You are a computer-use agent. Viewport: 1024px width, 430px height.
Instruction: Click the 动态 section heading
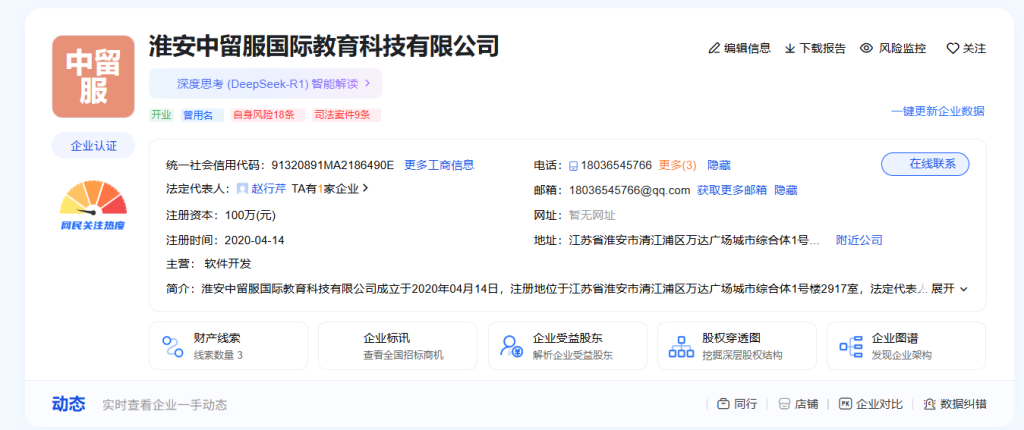point(69,404)
